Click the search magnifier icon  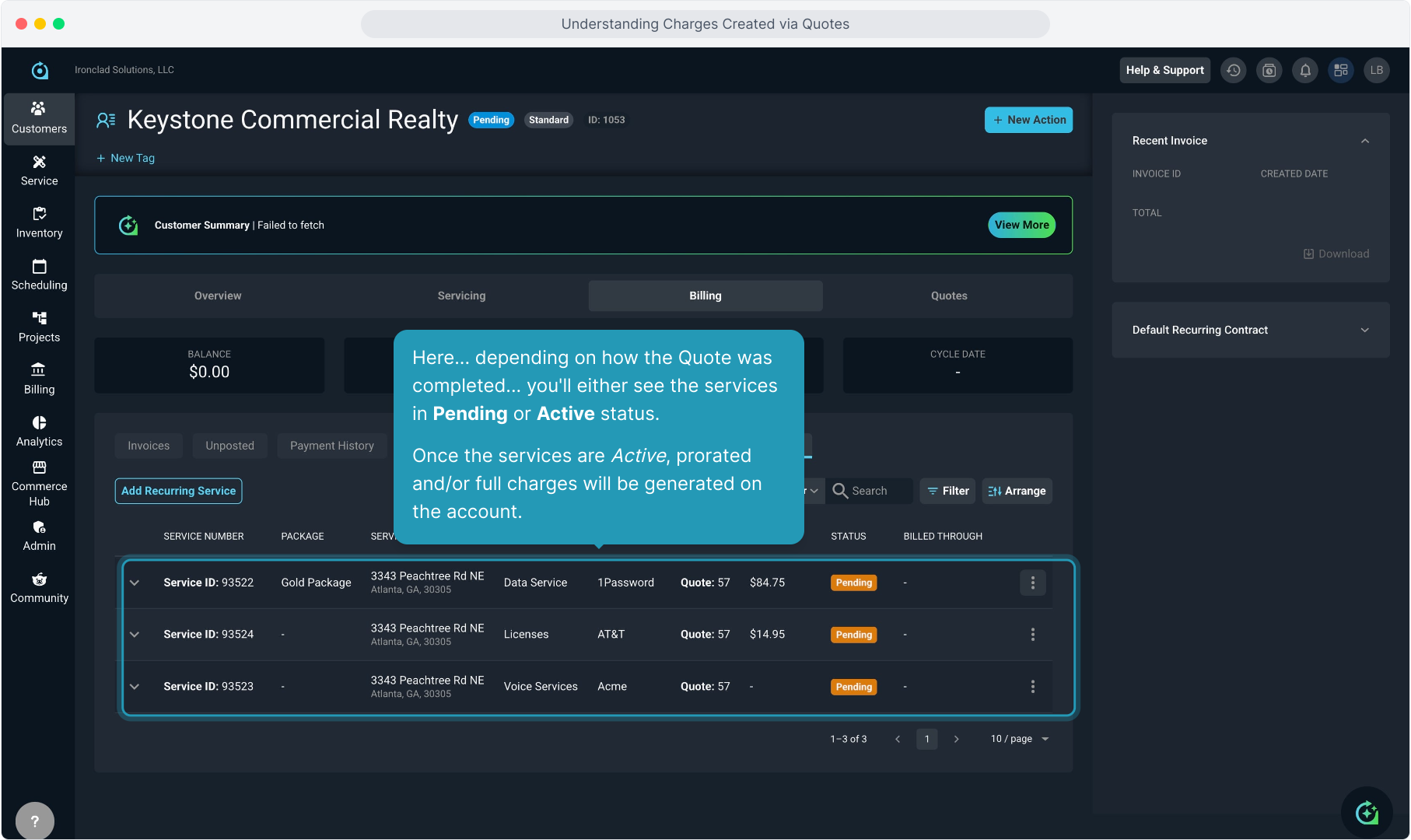pos(840,491)
